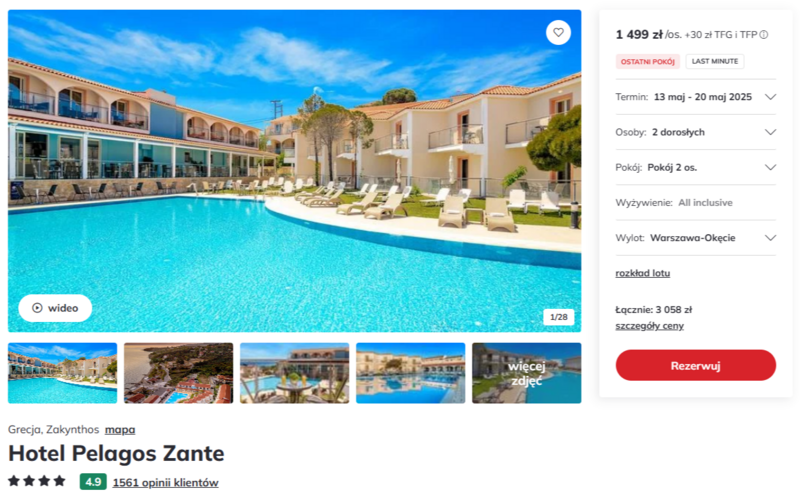800x494 pixels.
Task: Click info icon next to TFG i TFP
Action: pyautogui.click(x=764, y=35)
